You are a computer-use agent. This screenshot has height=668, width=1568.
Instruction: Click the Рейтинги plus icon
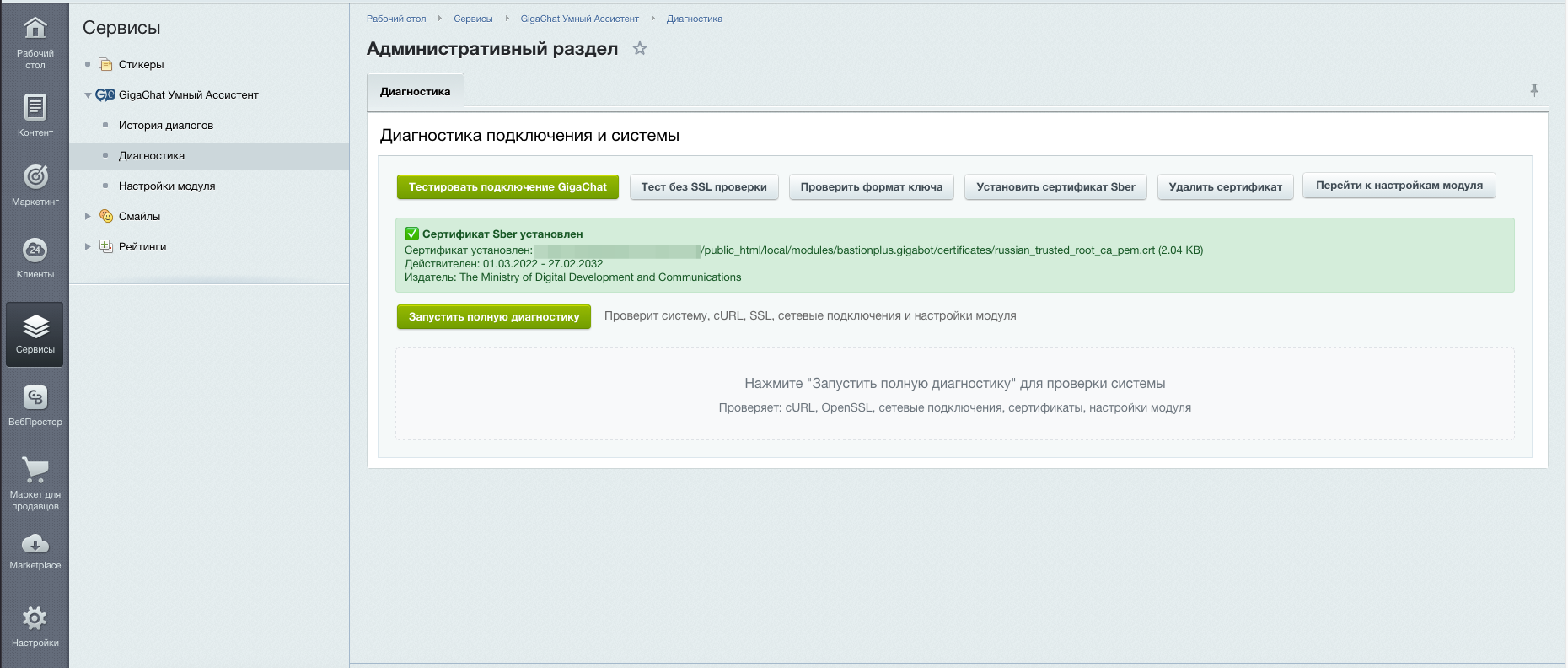tap(106, 246)
